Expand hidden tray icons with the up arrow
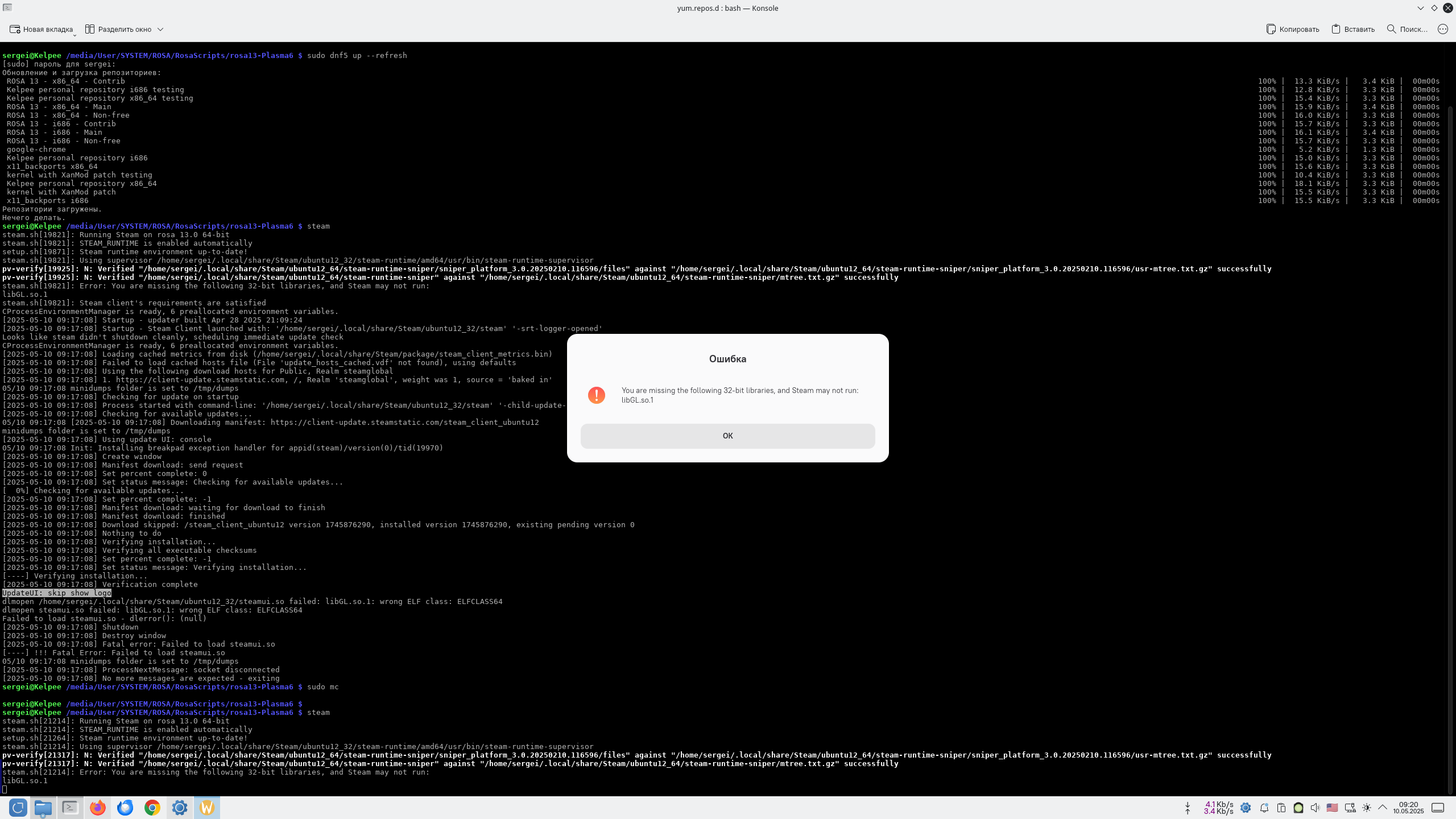This screenshot has height=819, width=1456. click(1383, 808)
